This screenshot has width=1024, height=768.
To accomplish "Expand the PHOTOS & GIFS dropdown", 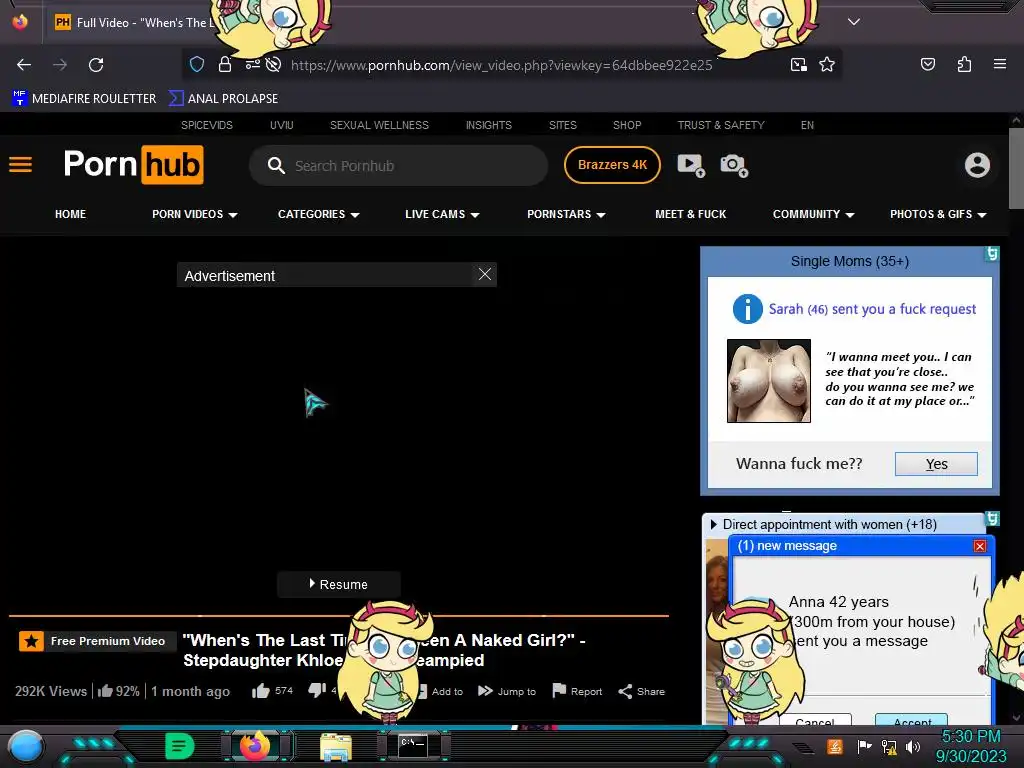I will point(938,214).
